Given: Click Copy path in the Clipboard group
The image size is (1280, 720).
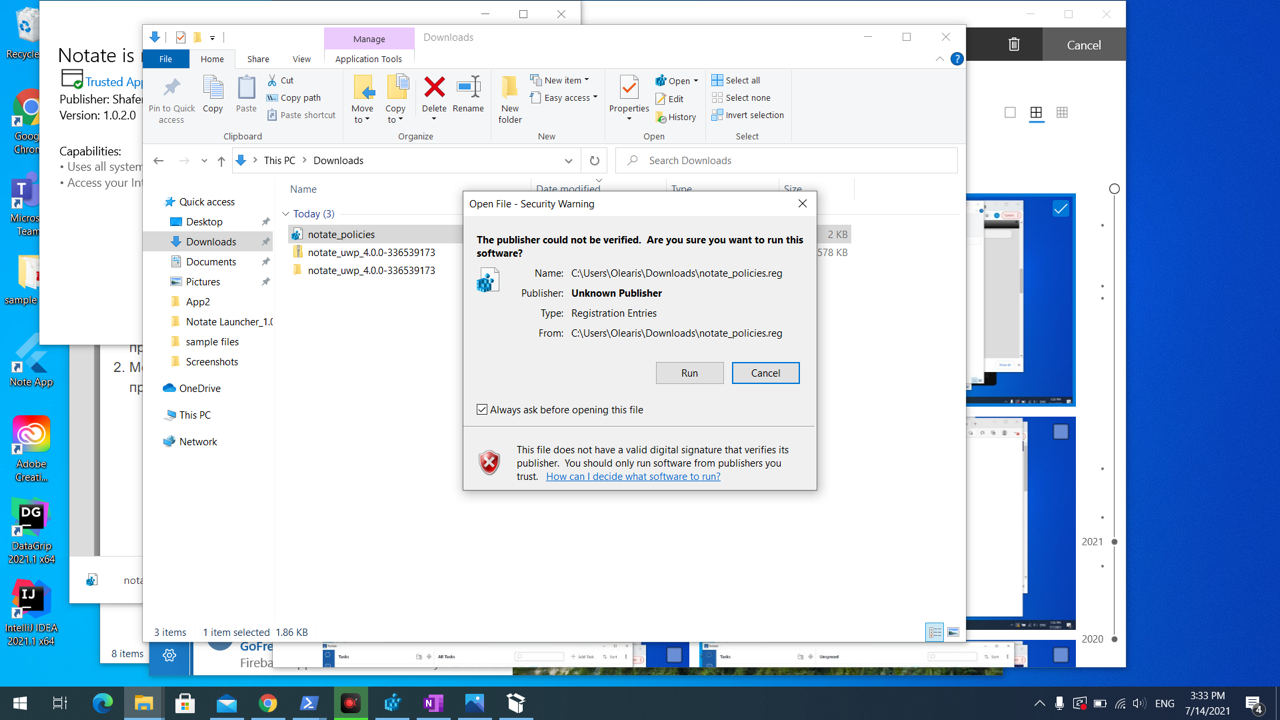Looking at the screenshot, I should coord(293,98).
